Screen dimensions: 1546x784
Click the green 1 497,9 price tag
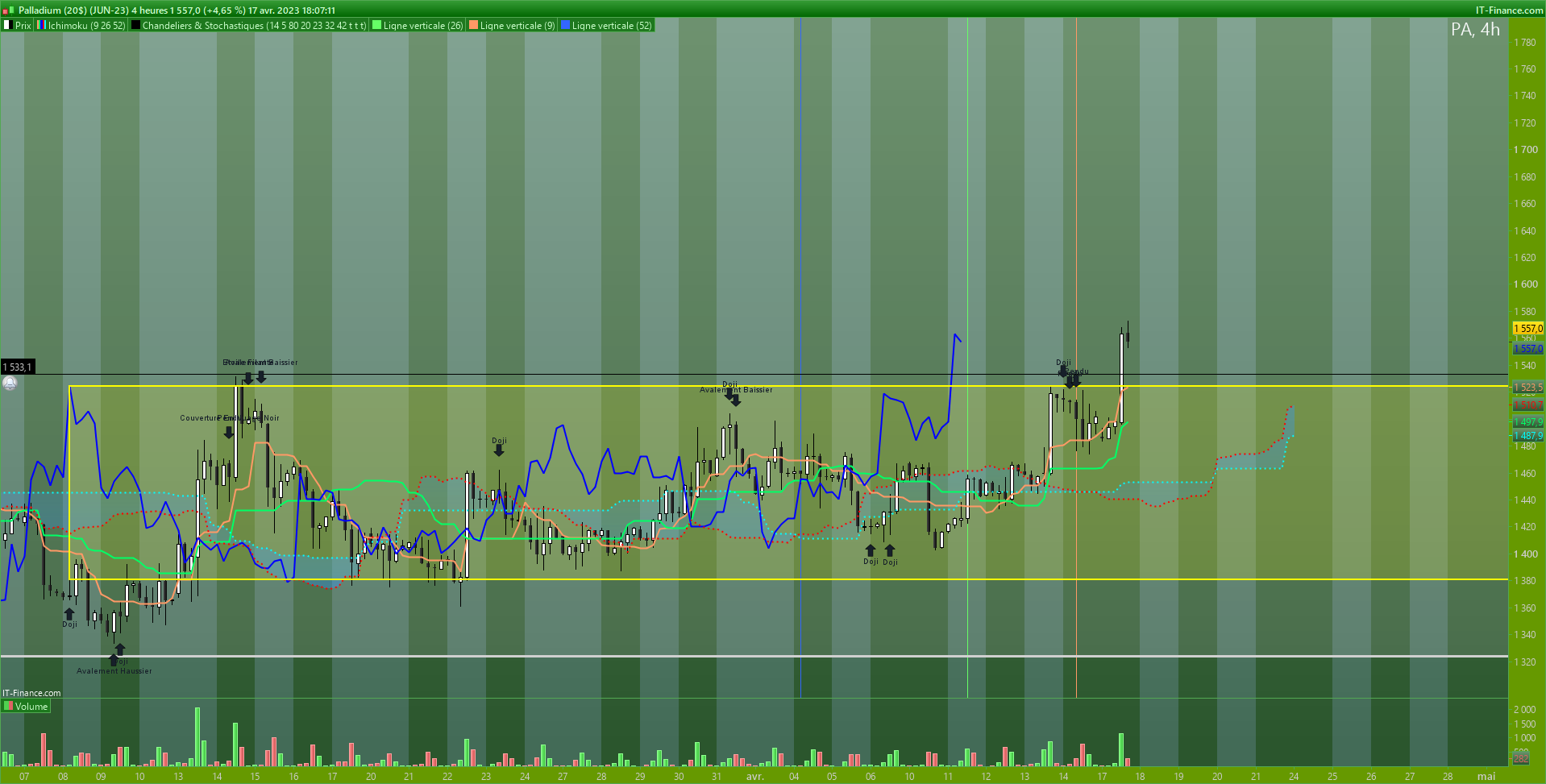pyautogui.click(x=1528, y=422)
